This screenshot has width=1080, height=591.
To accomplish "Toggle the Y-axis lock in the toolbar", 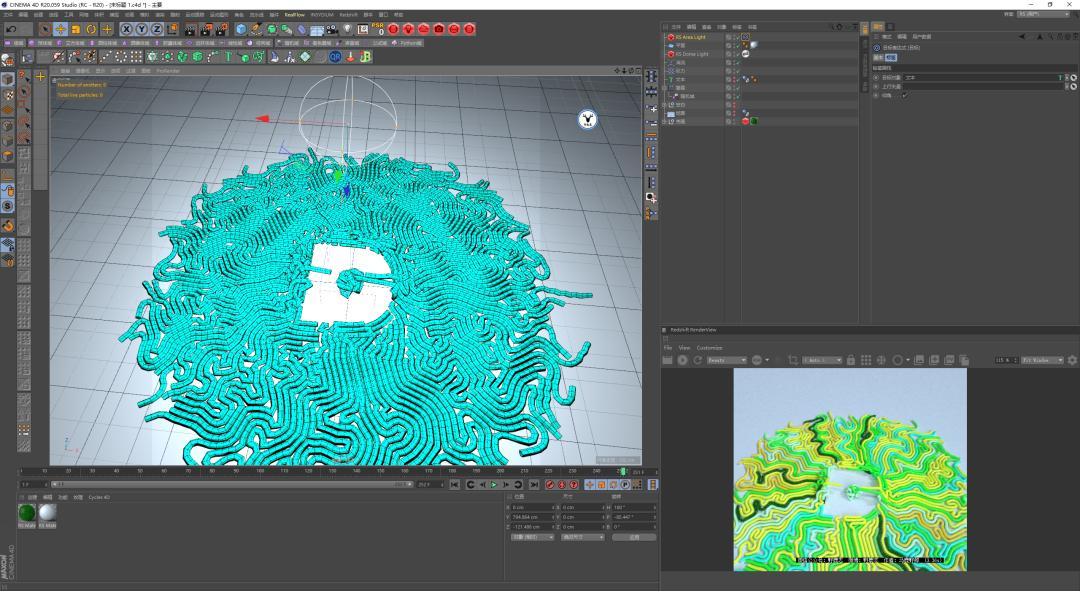I will click(139, 30).
